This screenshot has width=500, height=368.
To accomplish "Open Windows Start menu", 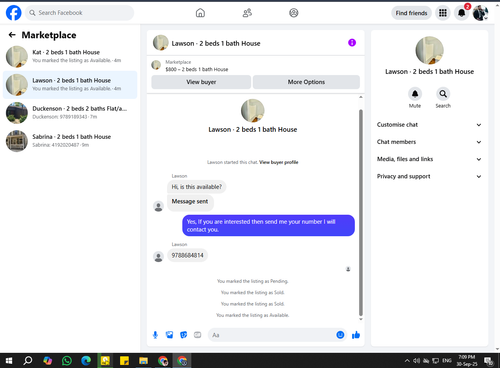I will (x=9, y=360).
